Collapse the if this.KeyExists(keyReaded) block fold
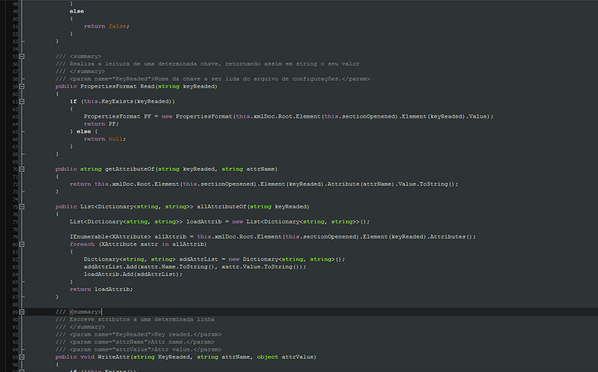This screenshot has width=598, height=372. 22,101
